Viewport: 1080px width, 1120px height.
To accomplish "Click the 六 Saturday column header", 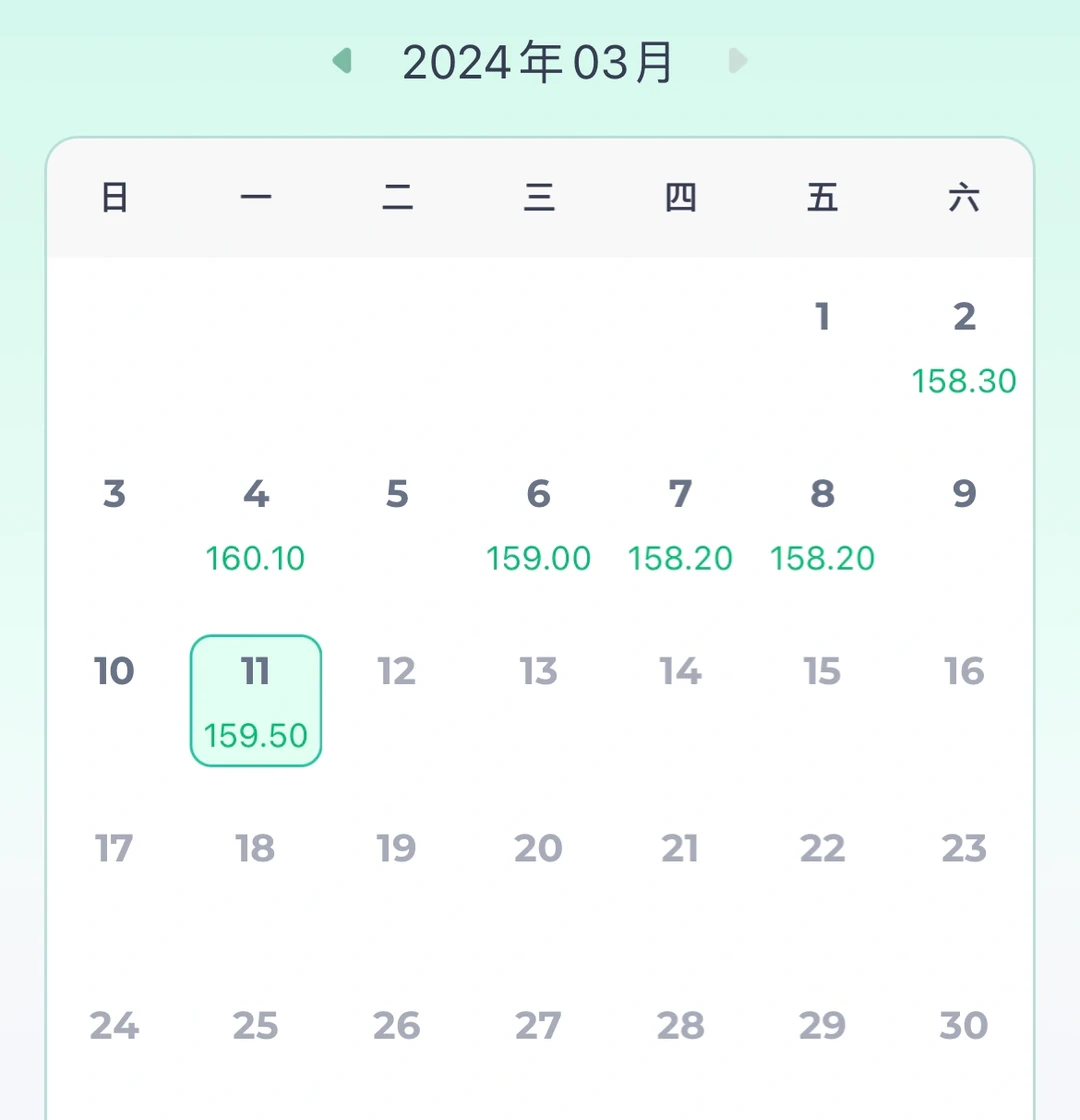I will point(964,197).
